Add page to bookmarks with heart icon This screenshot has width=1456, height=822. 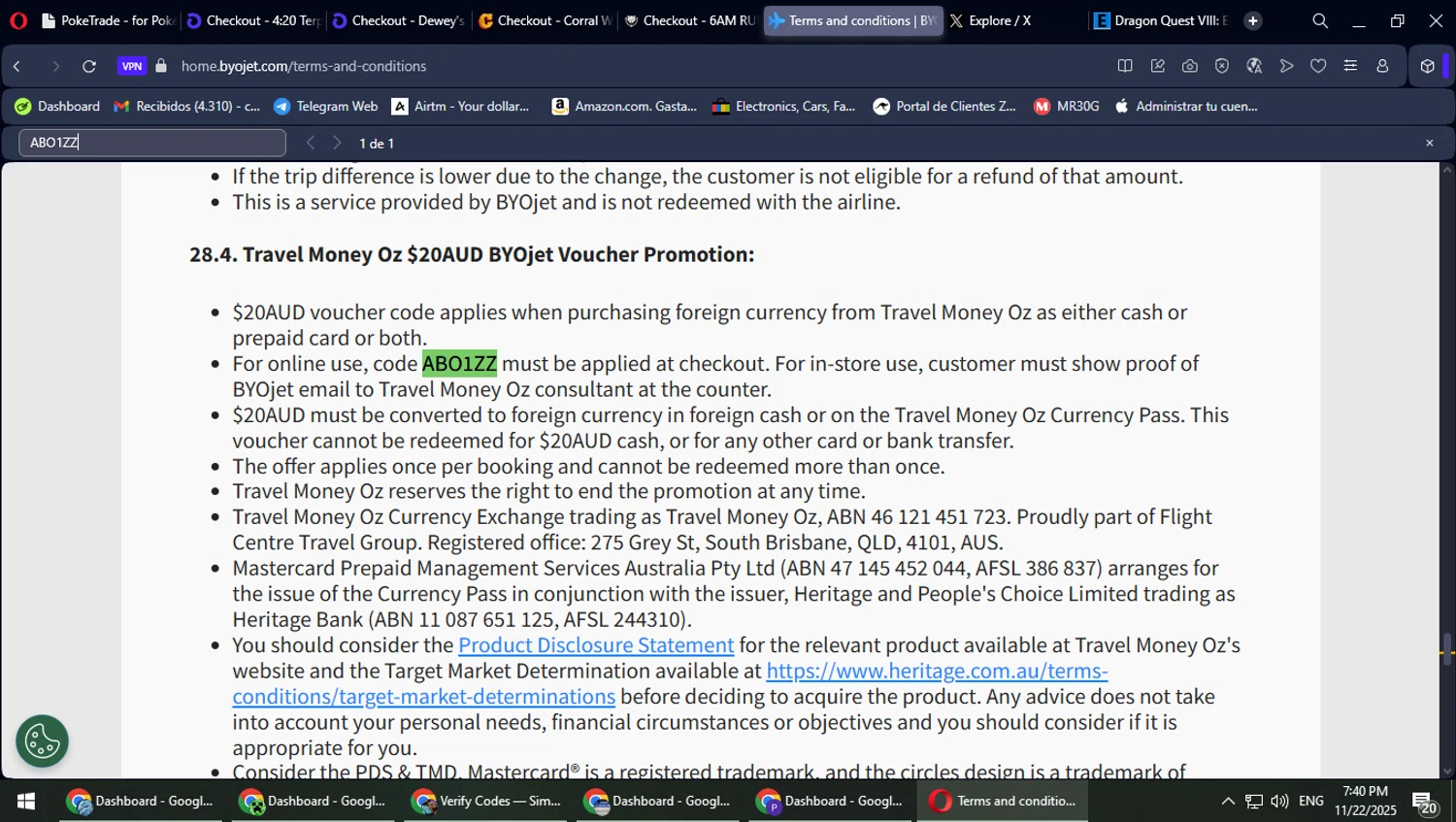coord(1318,66)
